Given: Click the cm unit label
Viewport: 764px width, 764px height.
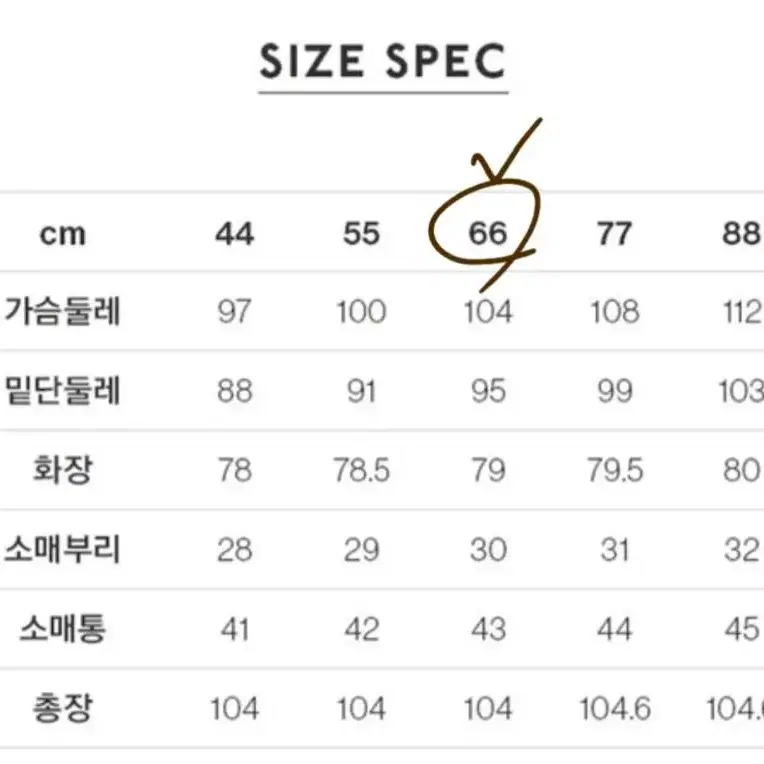Looking at the screenshot, I should coord(62,234).
